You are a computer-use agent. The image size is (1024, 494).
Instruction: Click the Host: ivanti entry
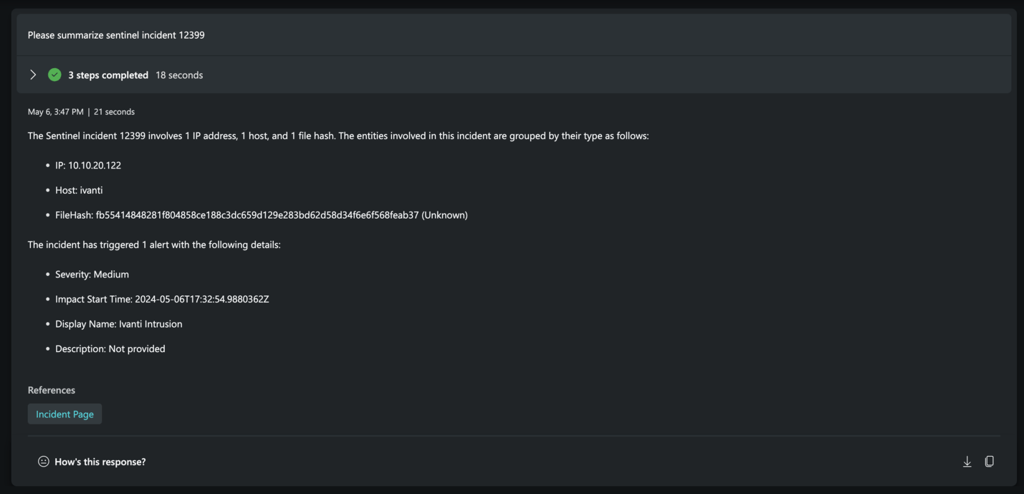click(x=80, y=190)
